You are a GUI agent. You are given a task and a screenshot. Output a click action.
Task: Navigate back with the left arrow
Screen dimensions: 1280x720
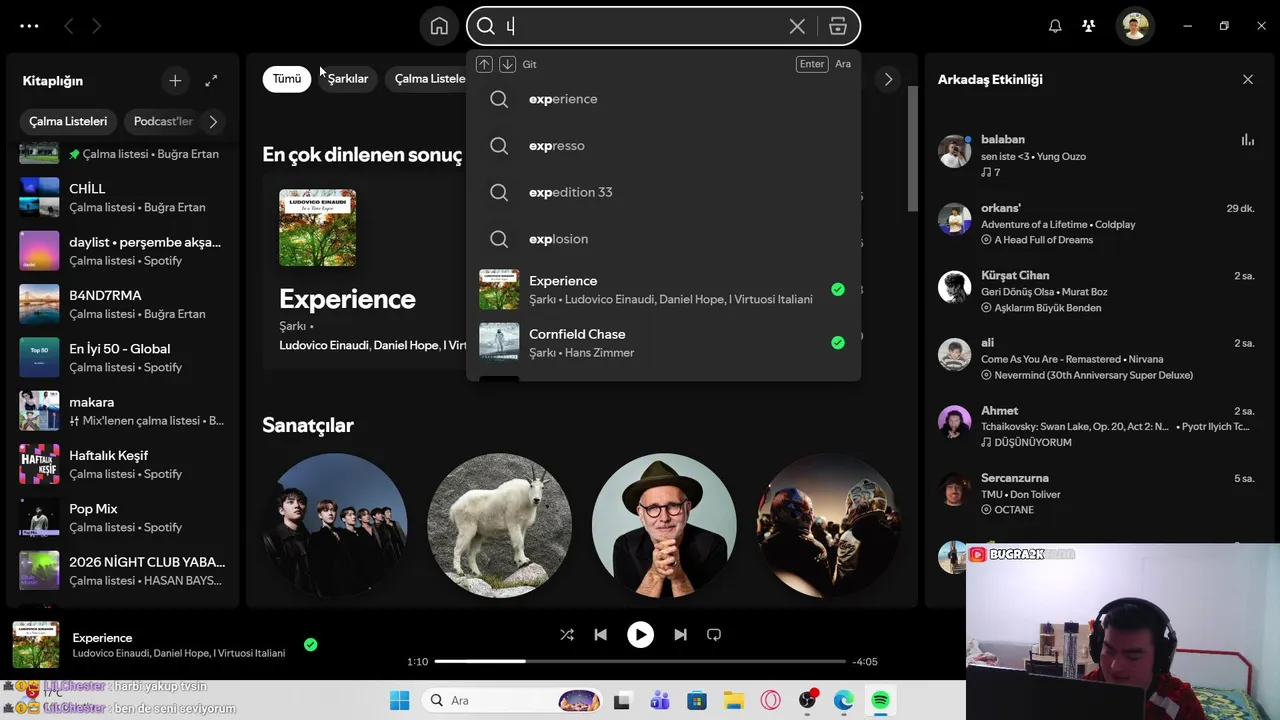pos(69,26)
